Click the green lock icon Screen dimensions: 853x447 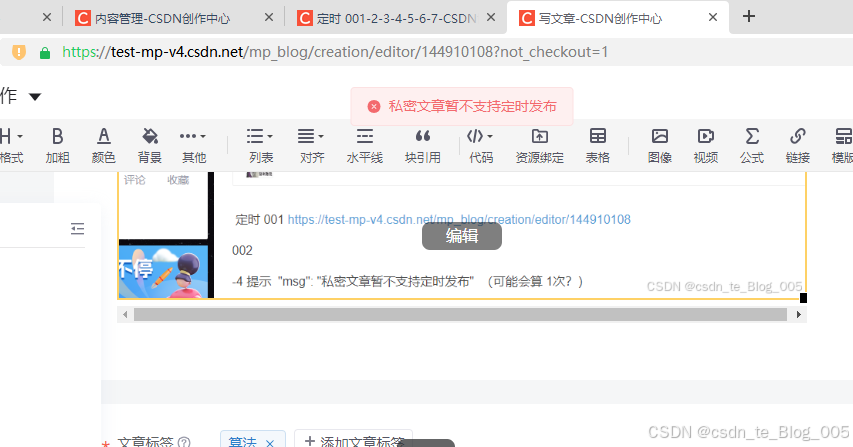pyautogui.click(x=45, y=53)
